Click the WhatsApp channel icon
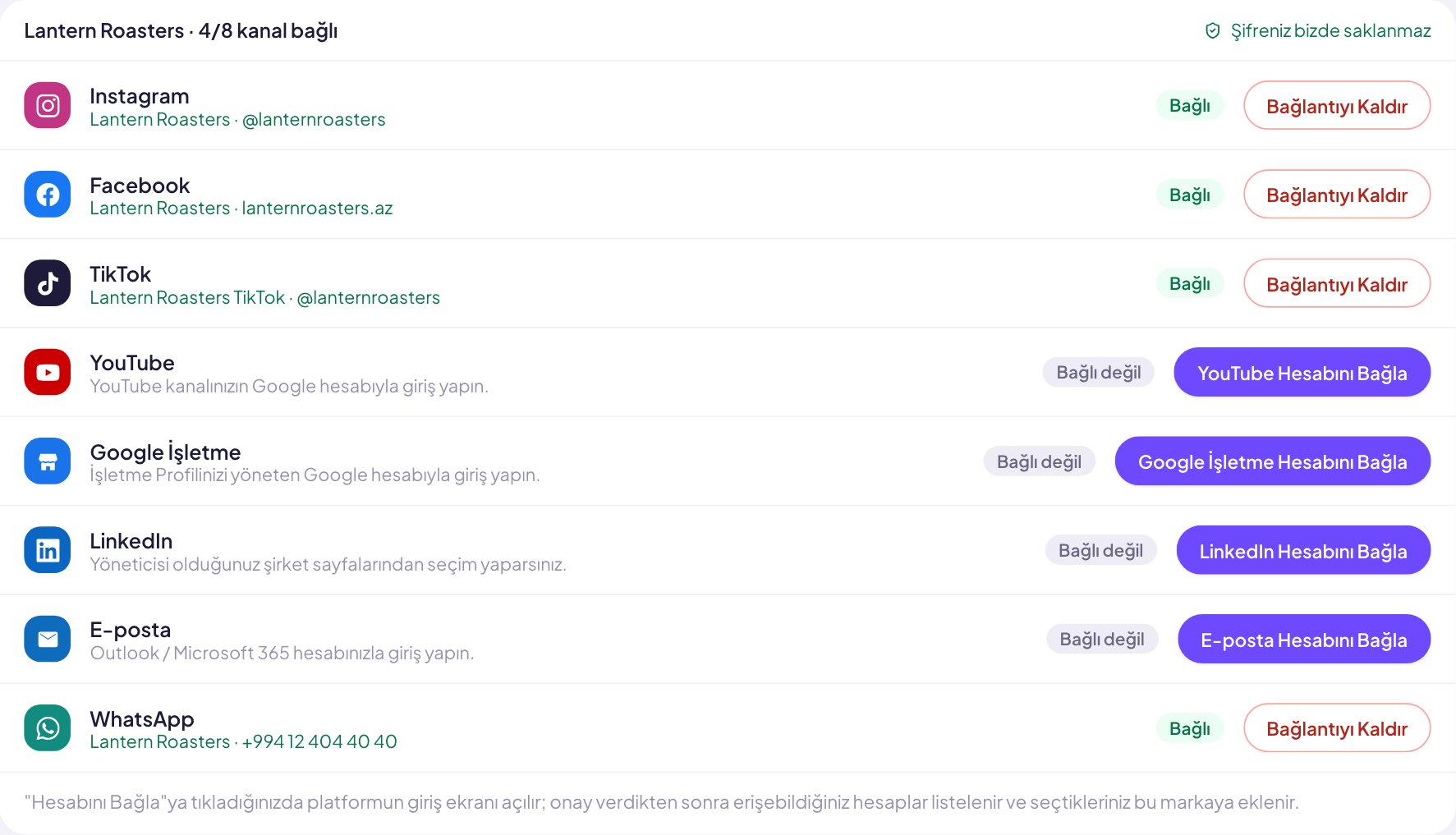This screenshot has width=1456, height=835. pyautogui.click(x=48, y=728)
